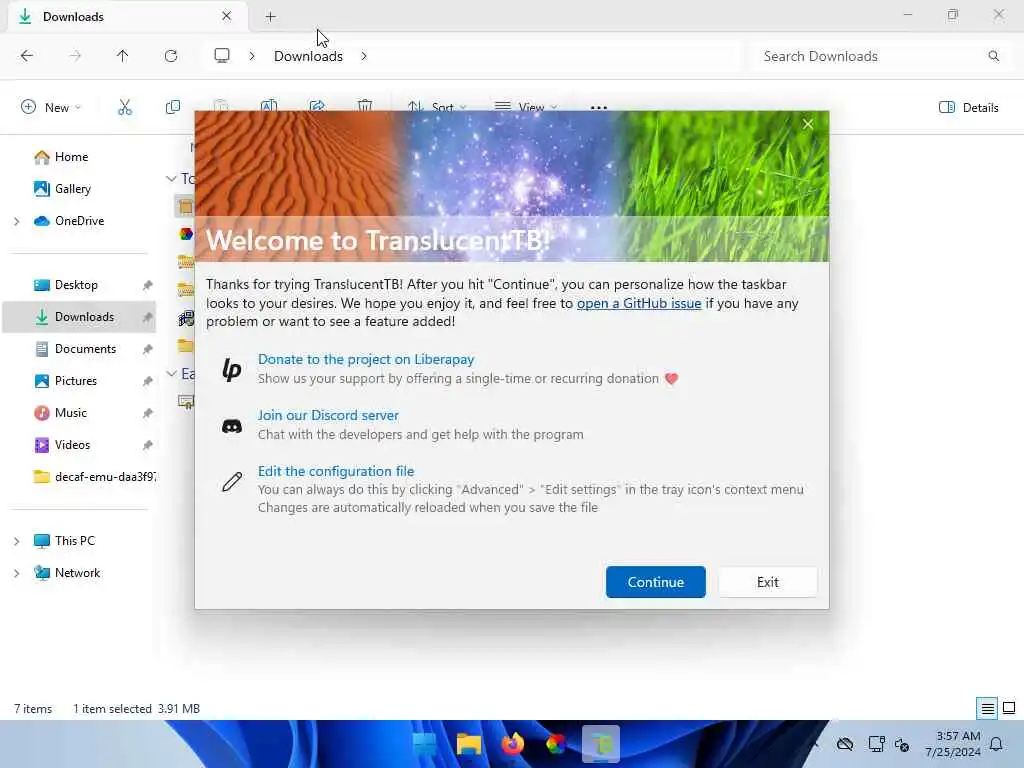1024x768 pixels.
Task: Toggle the Details pane
Action: point(968,108)
